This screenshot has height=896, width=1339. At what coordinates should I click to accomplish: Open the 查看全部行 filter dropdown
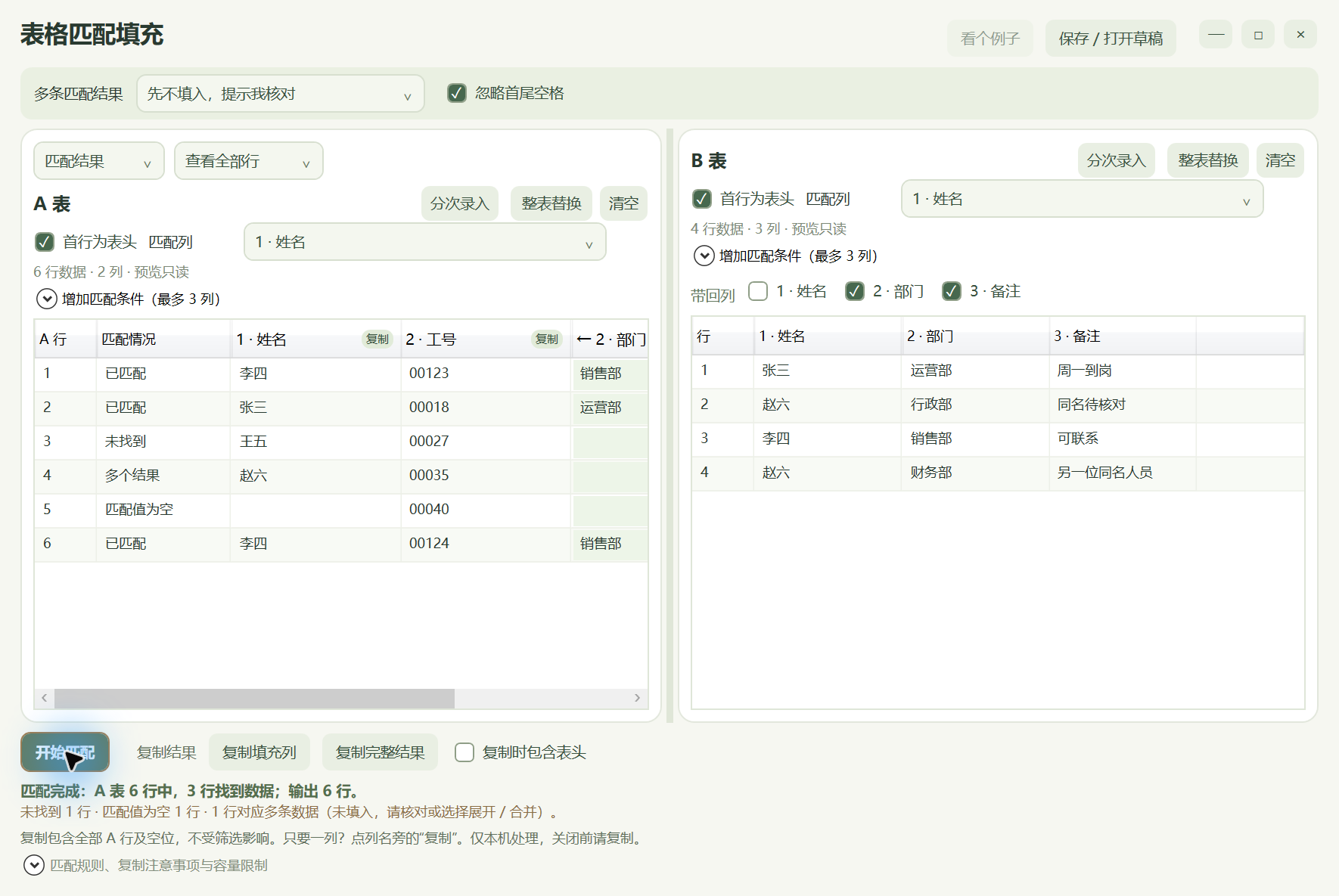249,161
